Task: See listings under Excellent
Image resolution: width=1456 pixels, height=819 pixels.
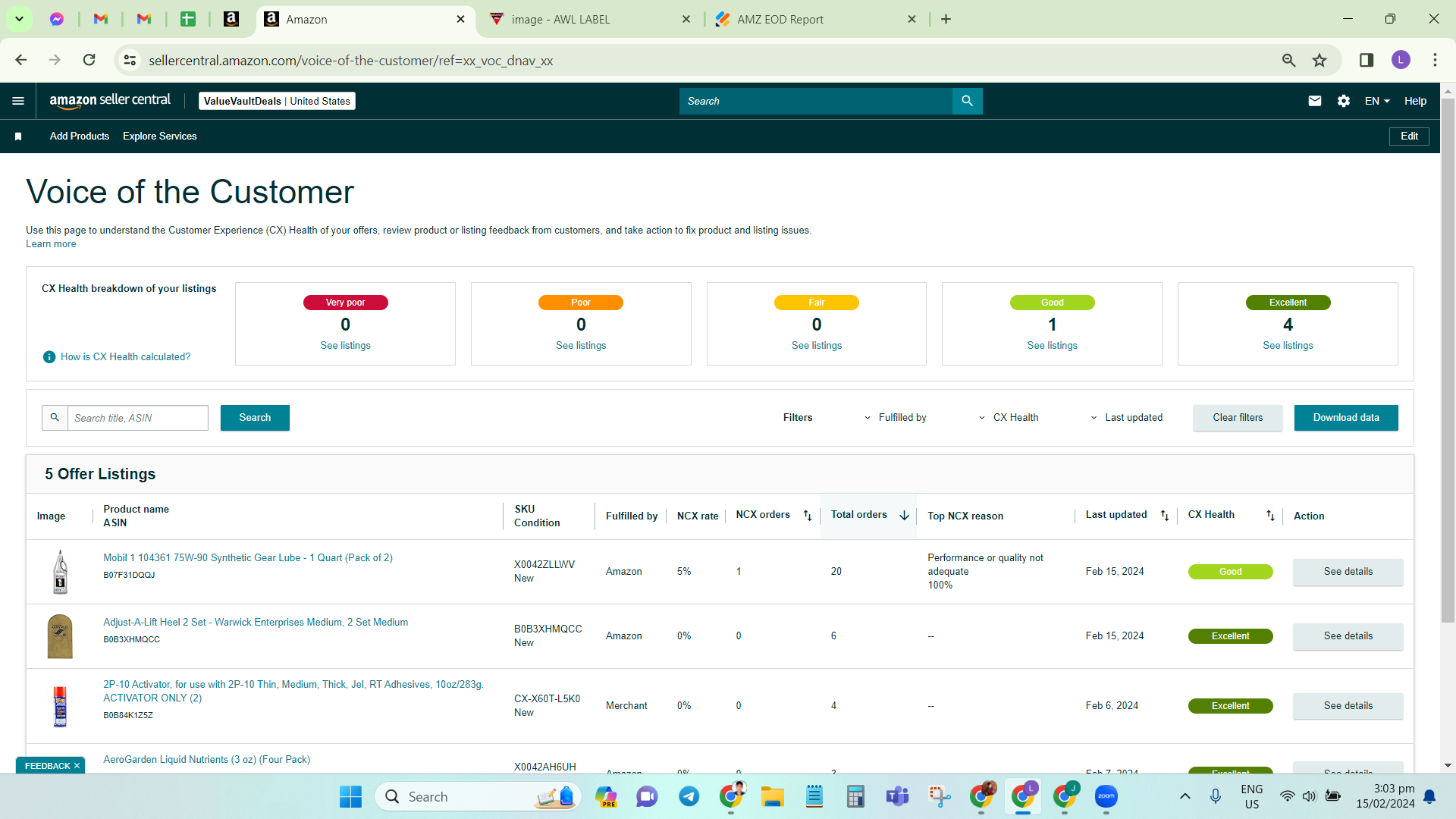Action: (x=1288, y=346)
